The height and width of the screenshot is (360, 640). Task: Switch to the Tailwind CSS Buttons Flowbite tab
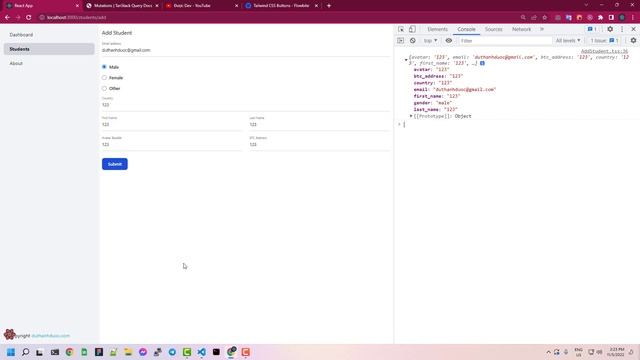[281, 6]
